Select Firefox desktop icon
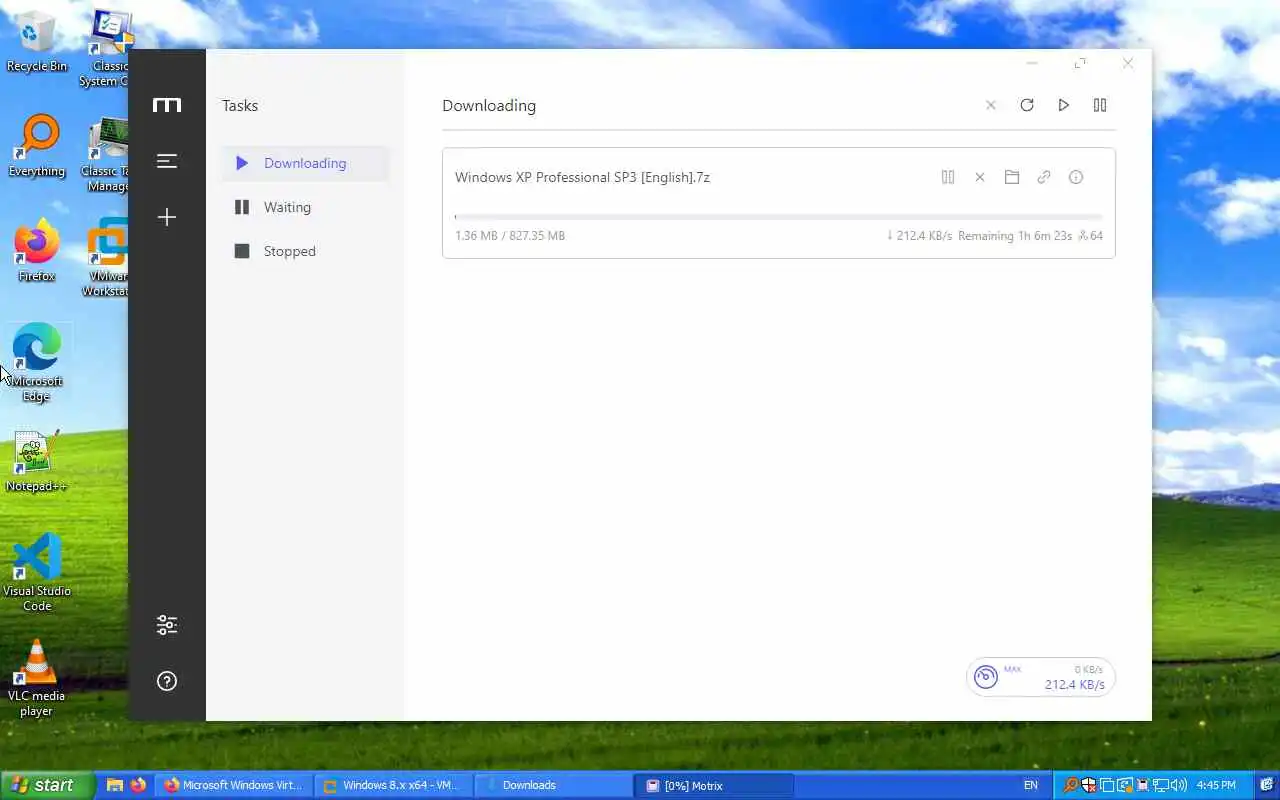The image size is (1280, 800). (37, 251)
